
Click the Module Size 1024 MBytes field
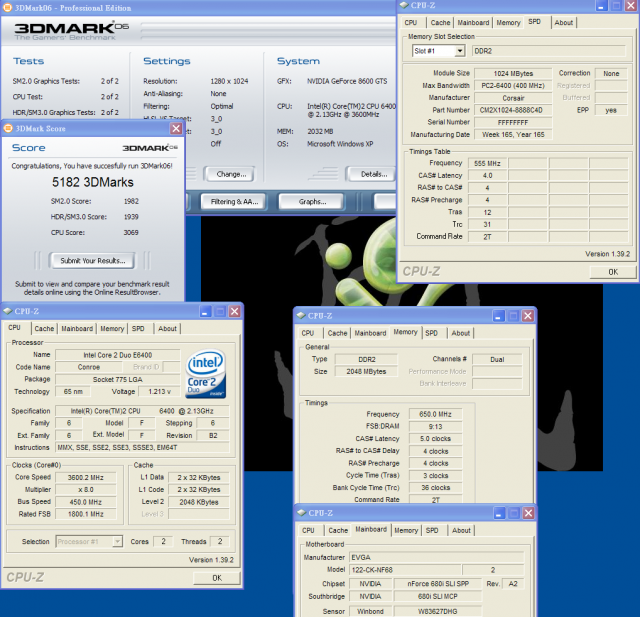tap(513, 73)
